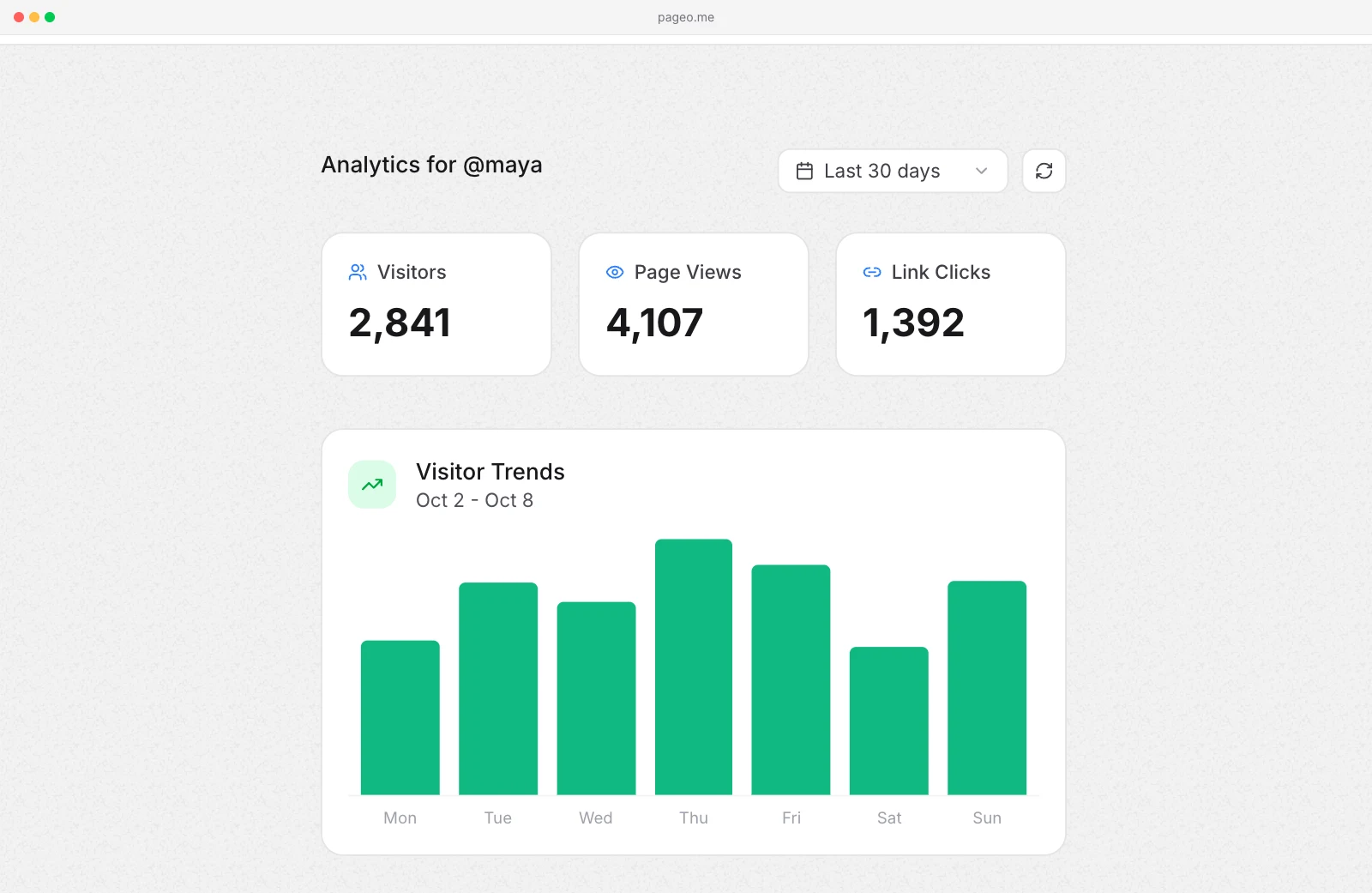The height and width of the screenshot is (893, 1372).
Task: Click the 'Oct 2 - Oct 8' date range text
Action: coord(474,500)
